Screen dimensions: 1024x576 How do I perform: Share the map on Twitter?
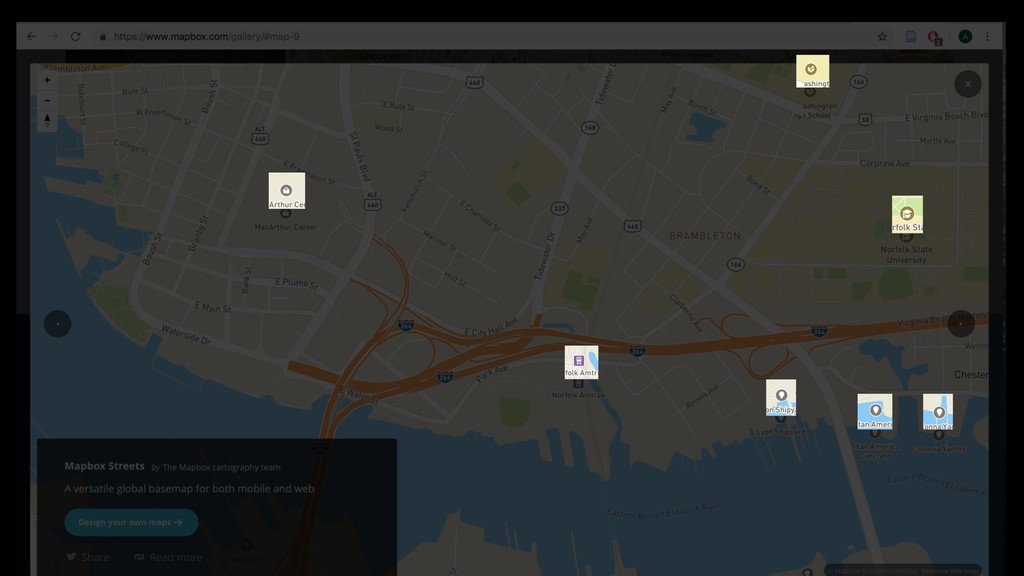click(88, 557)
